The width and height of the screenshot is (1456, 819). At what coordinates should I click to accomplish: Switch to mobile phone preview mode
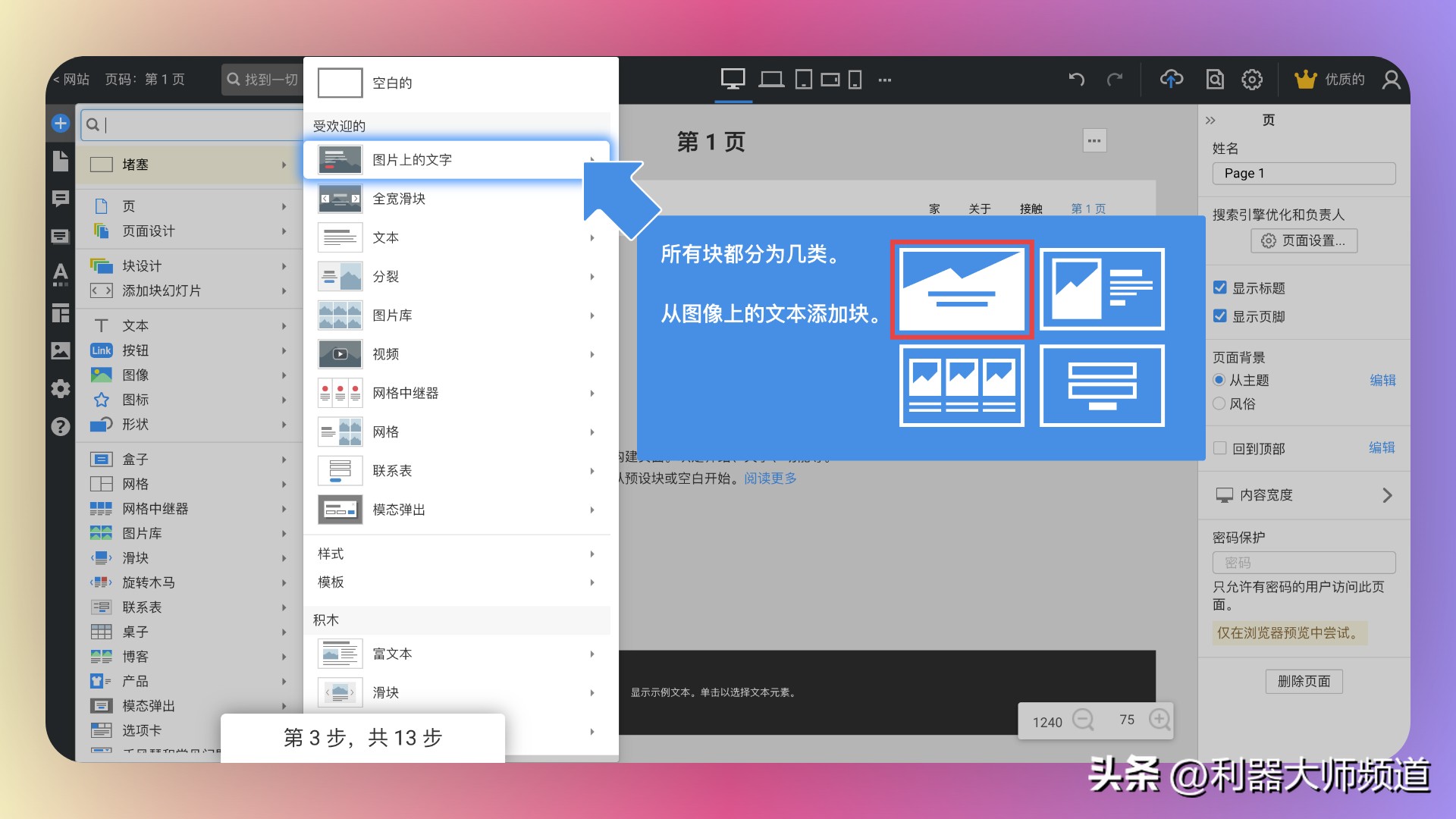856,79
